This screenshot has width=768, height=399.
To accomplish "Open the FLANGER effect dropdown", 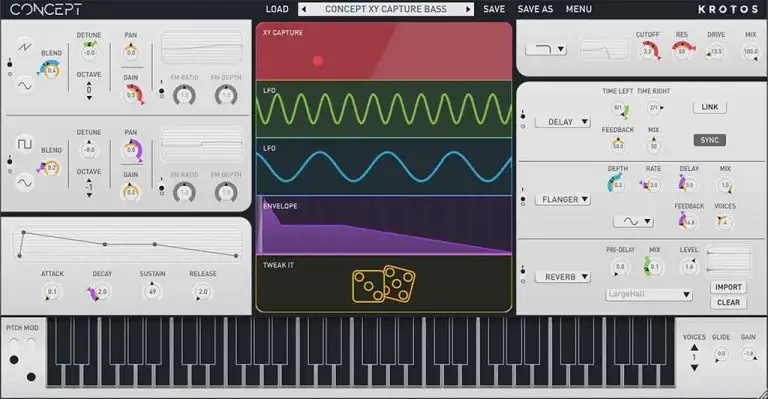I will tap(563, 199).
